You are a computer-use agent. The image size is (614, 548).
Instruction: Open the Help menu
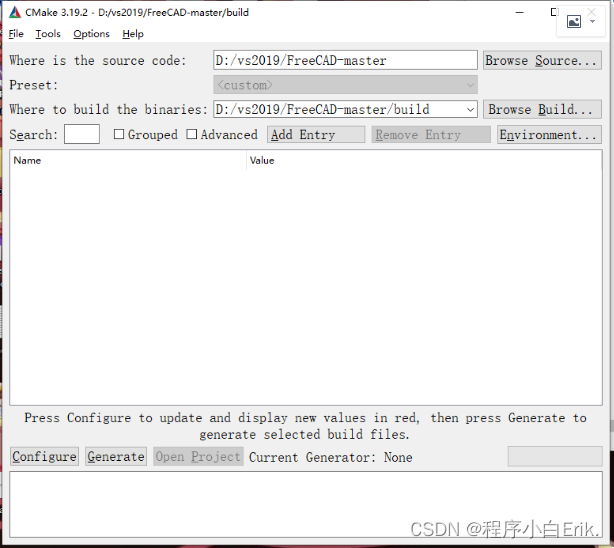(x=133, y=34)
